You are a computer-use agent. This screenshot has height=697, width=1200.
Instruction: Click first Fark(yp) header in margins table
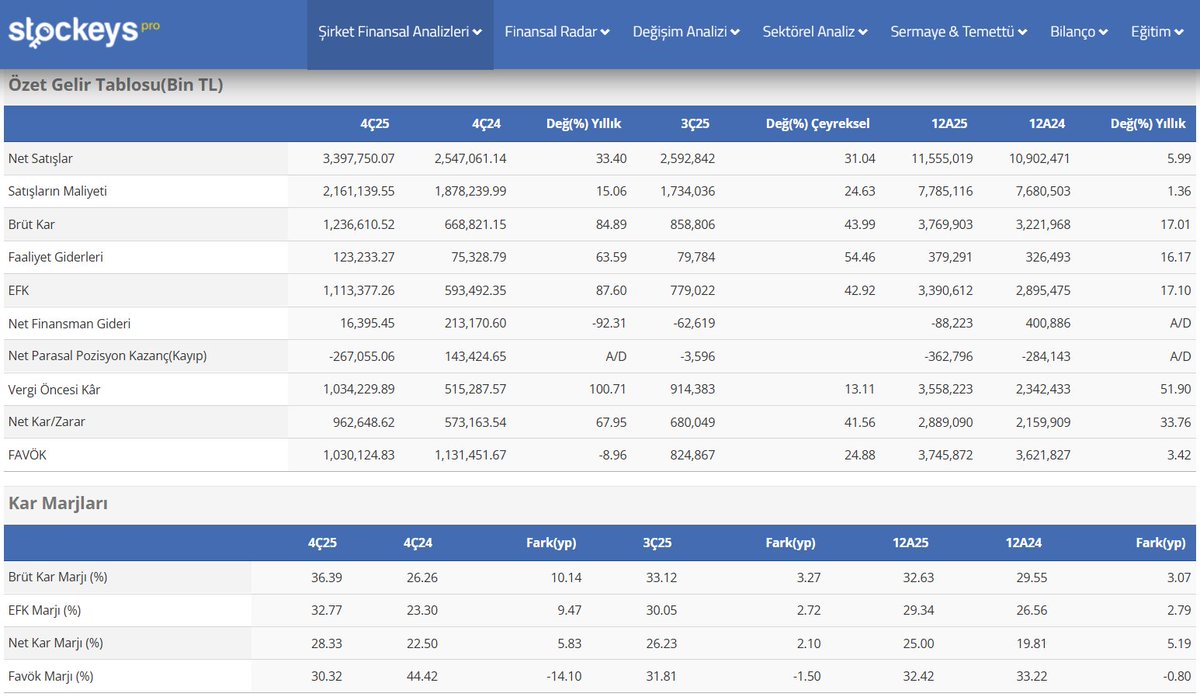pyautogui.click(x=551, y=544)
